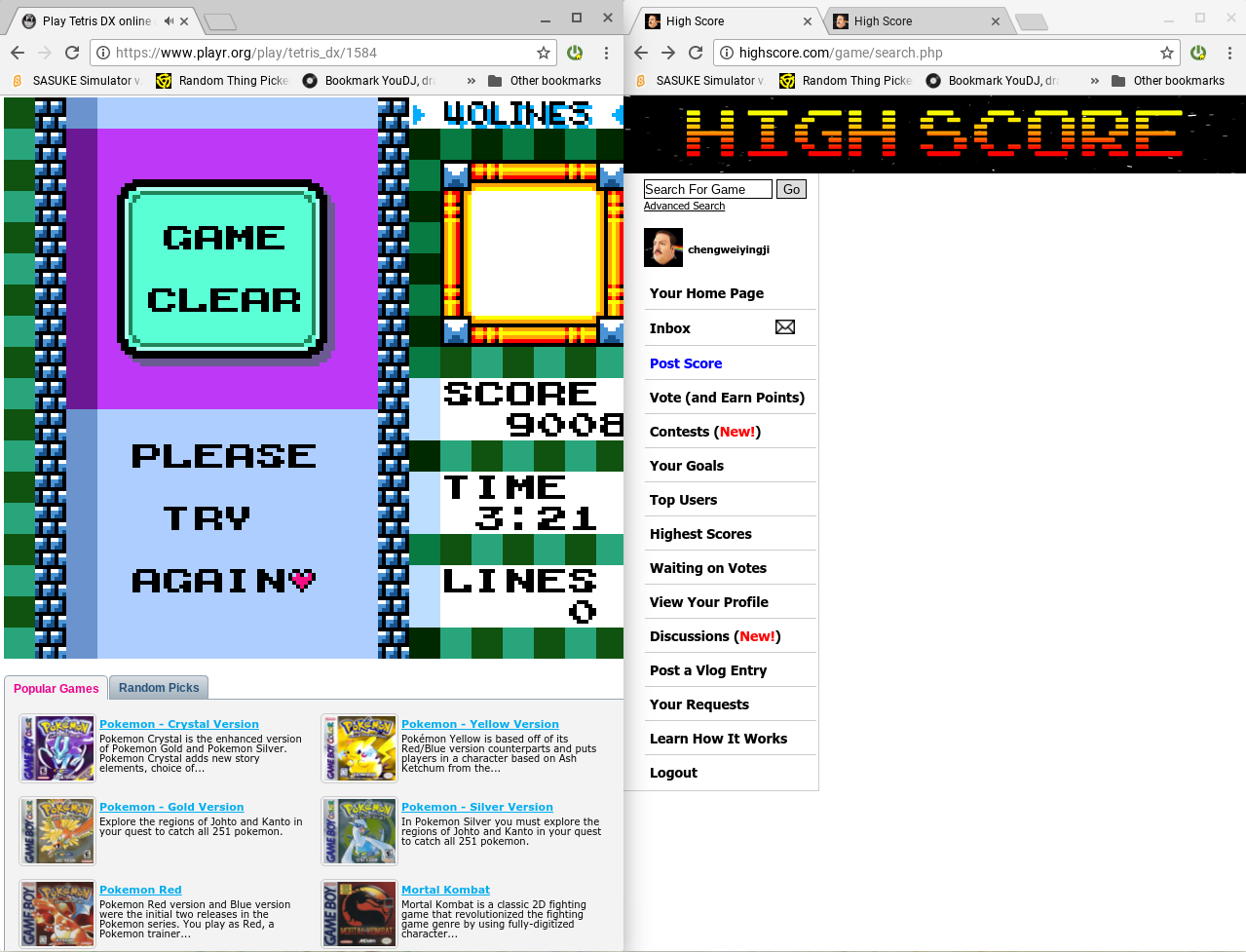
Task: Open the Advanced Search link
Action: 684,207
